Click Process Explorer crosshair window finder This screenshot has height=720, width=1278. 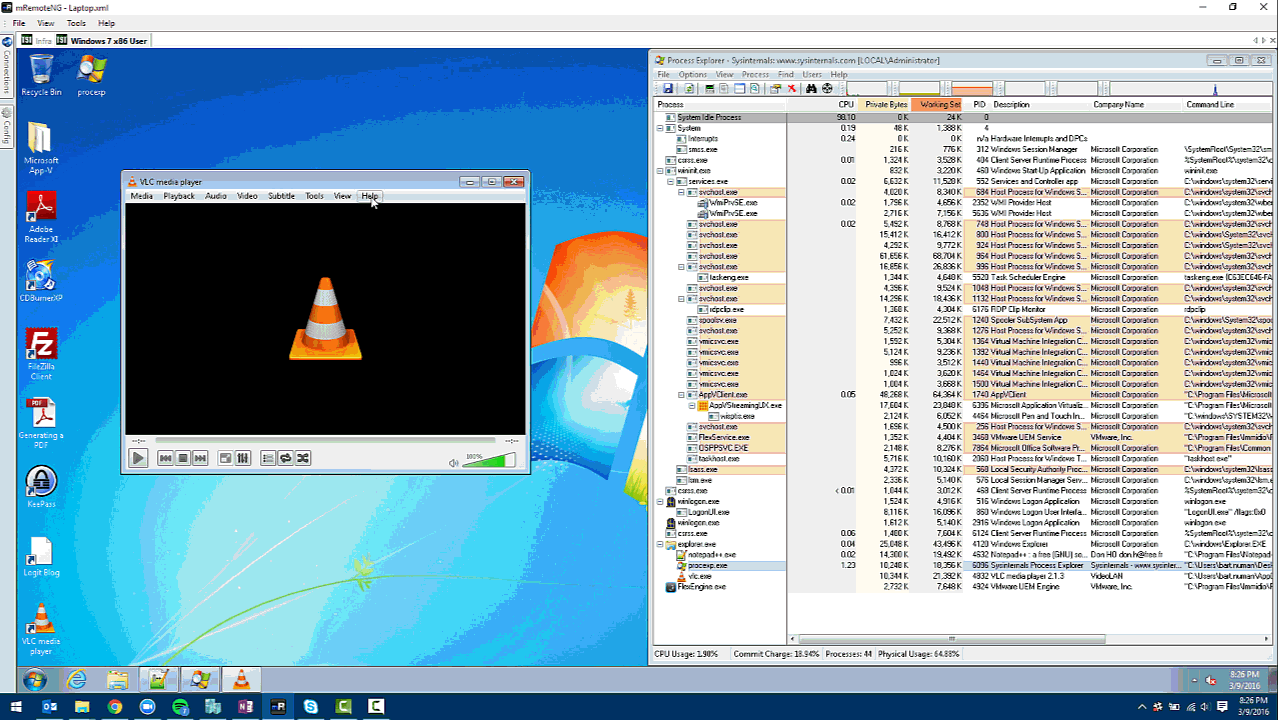tap(827, 89)
